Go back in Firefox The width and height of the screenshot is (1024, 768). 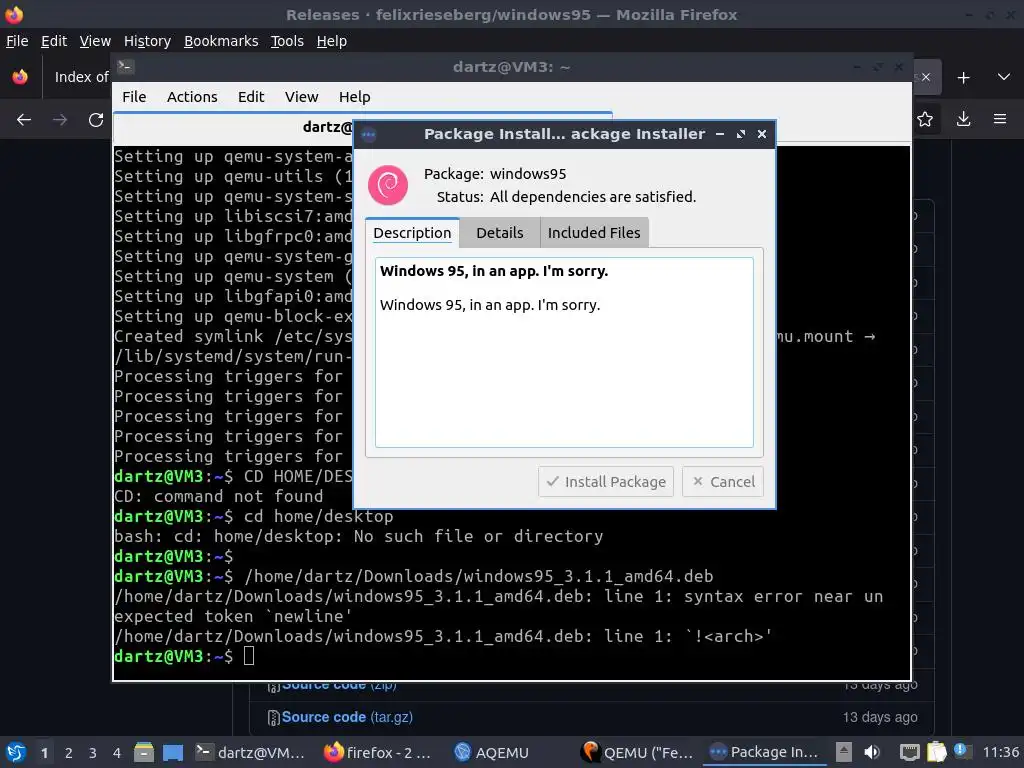tap(24, 120)
